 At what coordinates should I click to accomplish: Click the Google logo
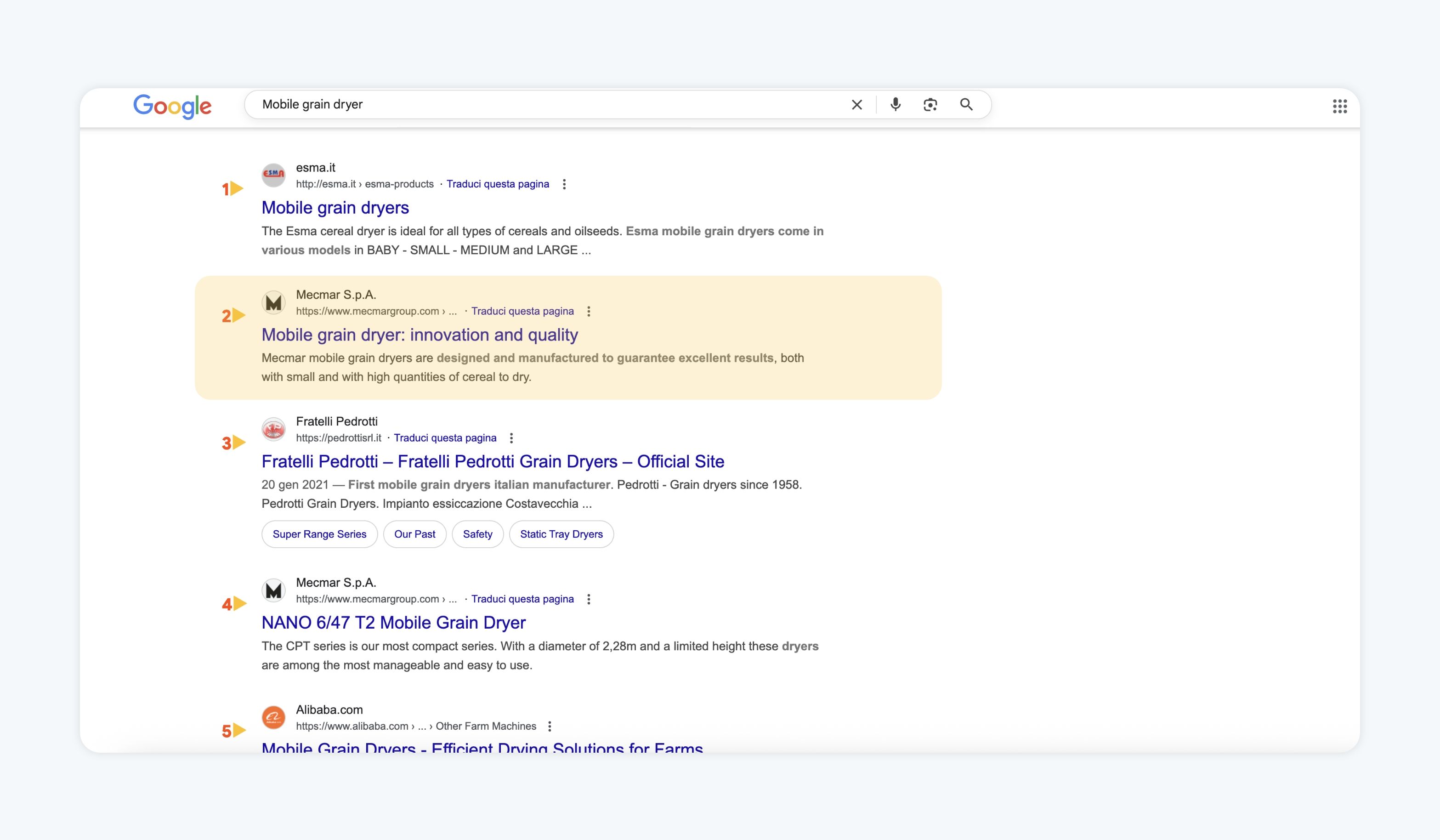coord(172,106)
